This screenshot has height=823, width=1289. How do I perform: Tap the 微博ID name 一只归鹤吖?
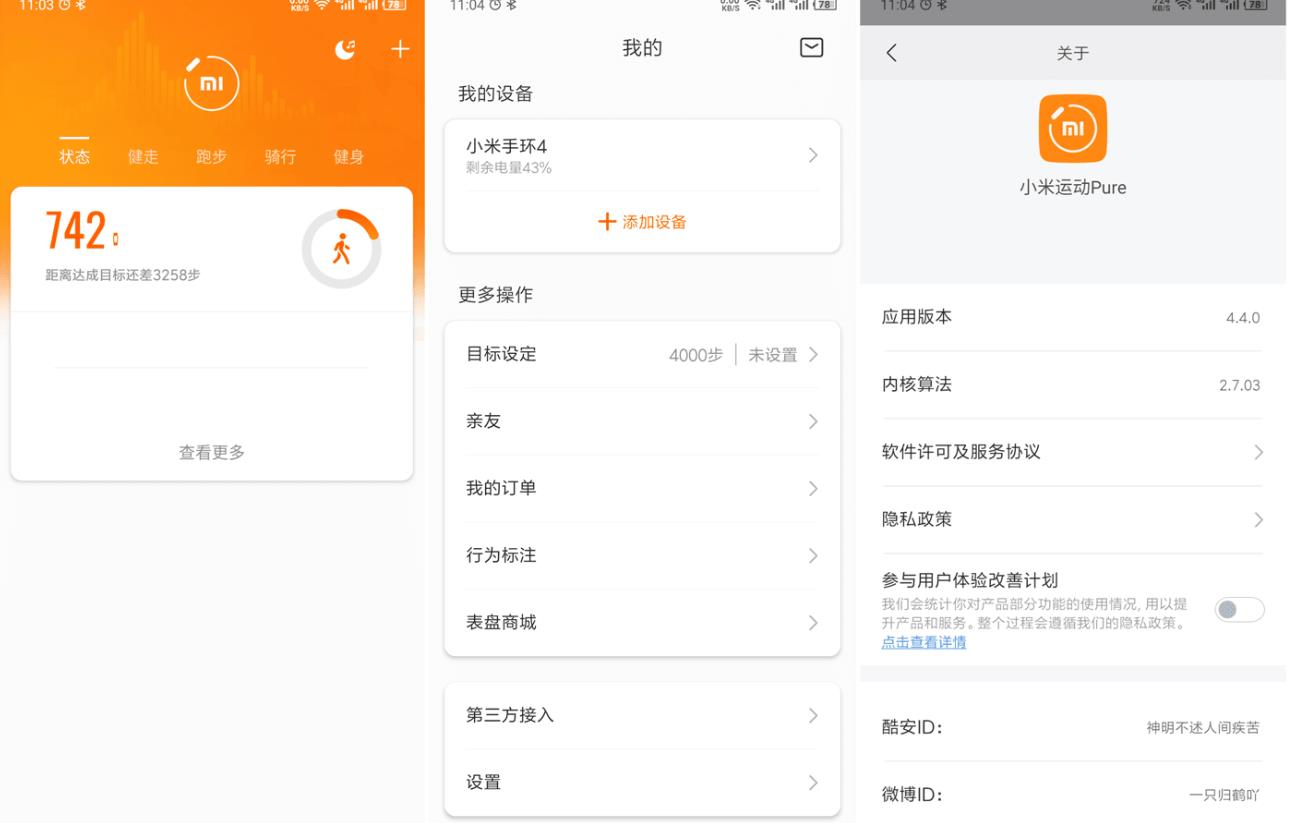point(1225,796)
